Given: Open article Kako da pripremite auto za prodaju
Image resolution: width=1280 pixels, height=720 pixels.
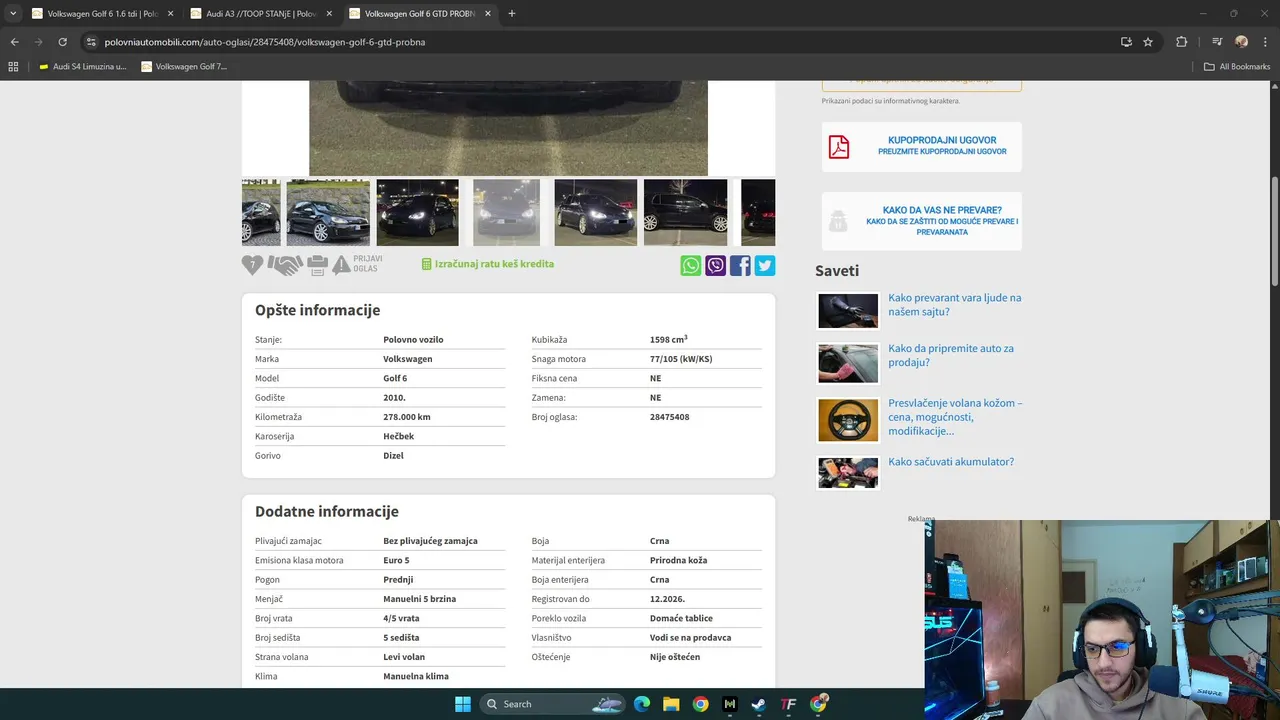Looking at the screenshot, I should pyautogui.click(x=951, y=355).
